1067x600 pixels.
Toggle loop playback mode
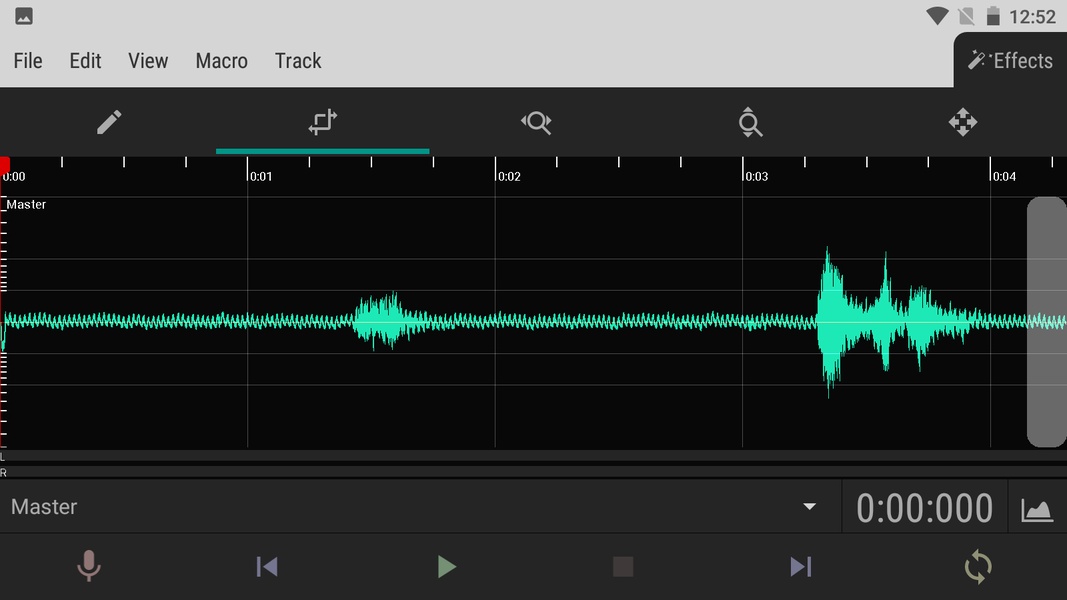pyautogui.click(x=977, y=567)
